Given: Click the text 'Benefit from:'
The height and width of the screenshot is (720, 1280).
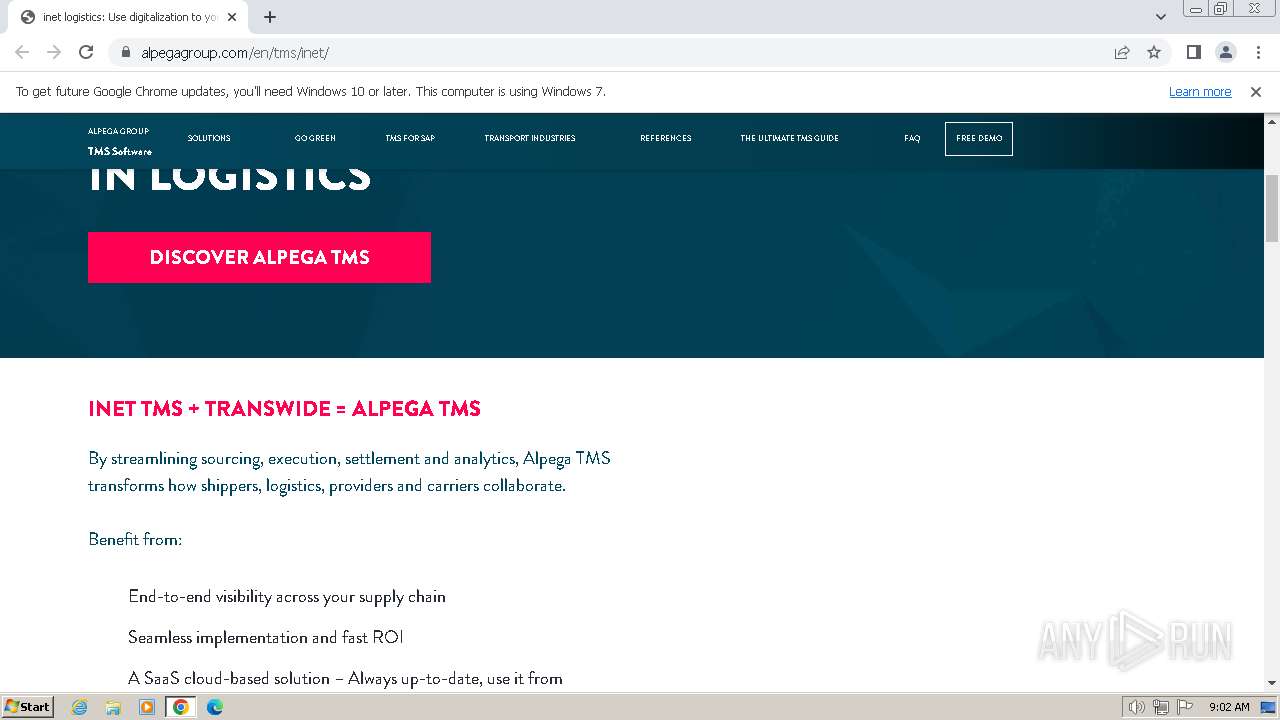Looking at the screenshot, I should [x=135, y=539].
